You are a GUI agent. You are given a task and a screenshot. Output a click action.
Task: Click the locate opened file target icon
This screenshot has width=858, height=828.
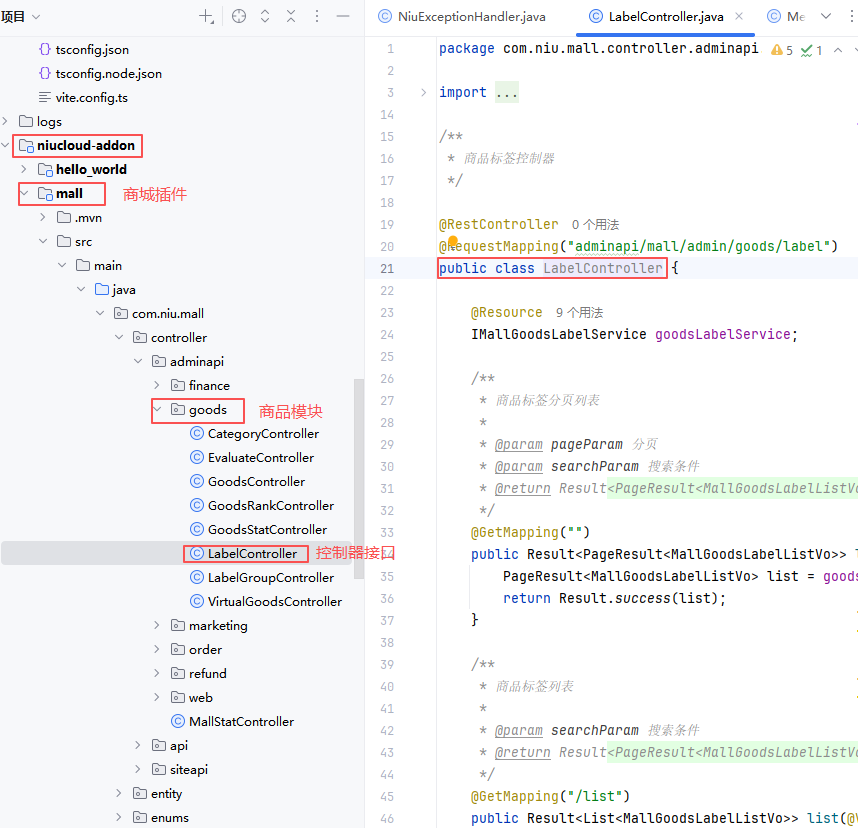tap(238, 16)
